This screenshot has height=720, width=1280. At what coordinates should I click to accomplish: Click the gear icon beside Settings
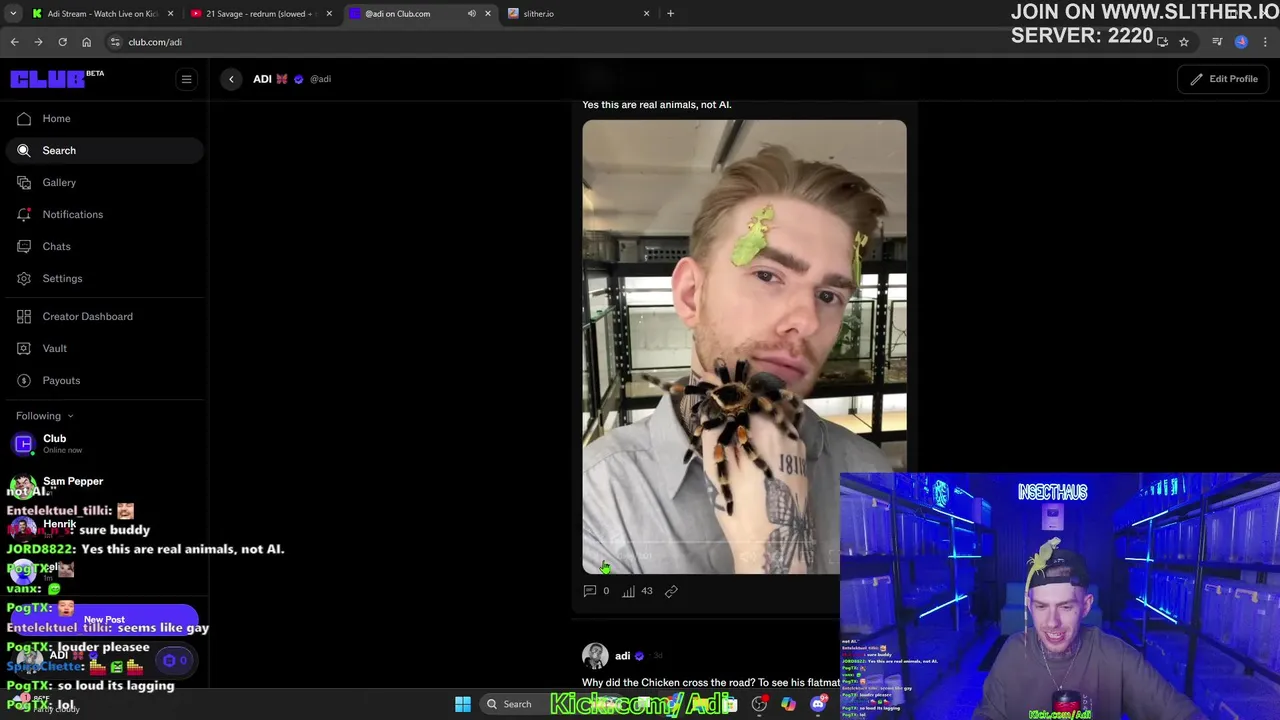point(24,278)
